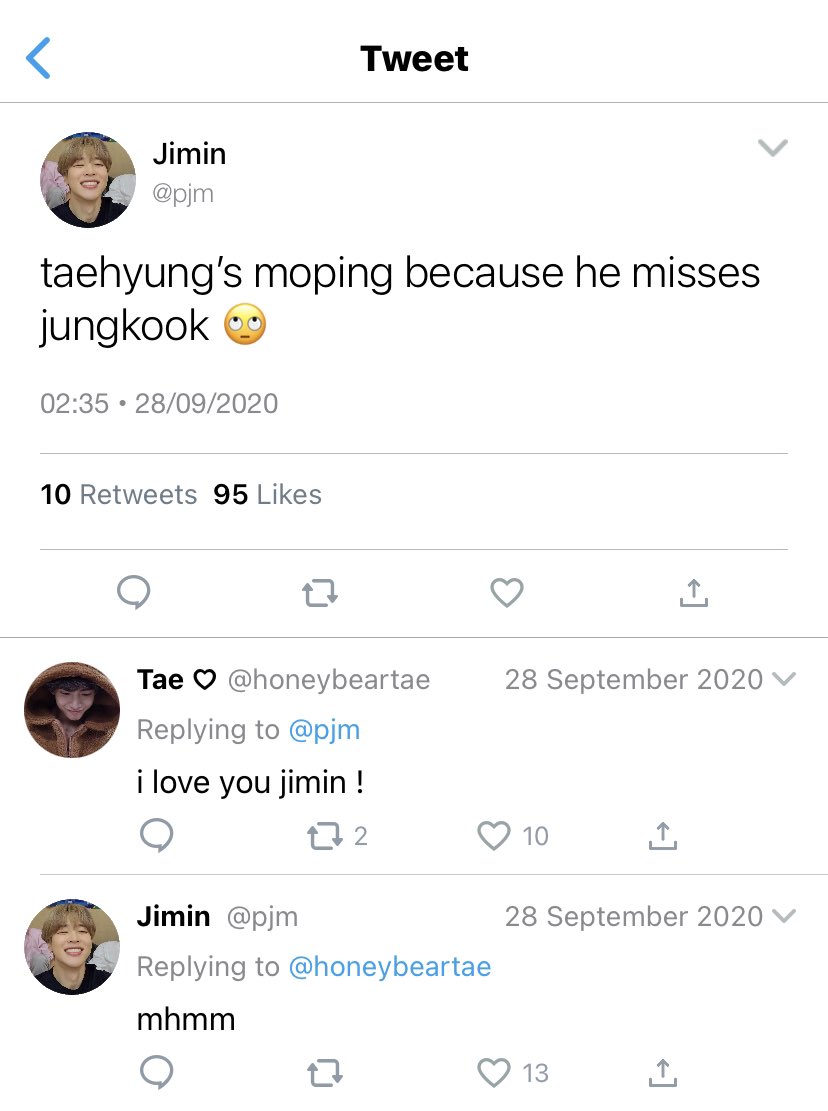The height and width of the screenshot is (1111, 828).
Task: Open the @honeybeartae mention link
Action: pyautogui.click(x=390, y=966)
